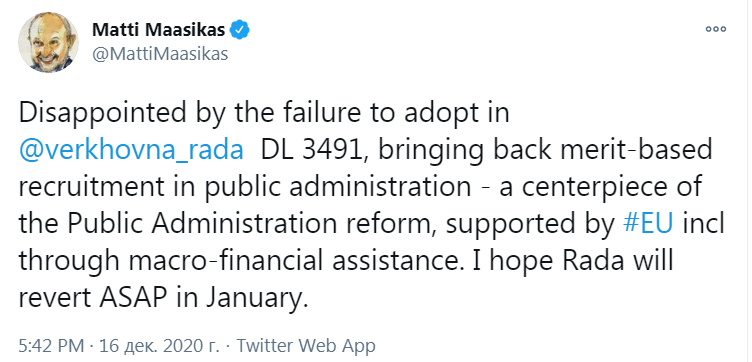The image size is (752, 362).
Task: Click the 5:42 PM timestamp
Action: (x=52, y=345)
